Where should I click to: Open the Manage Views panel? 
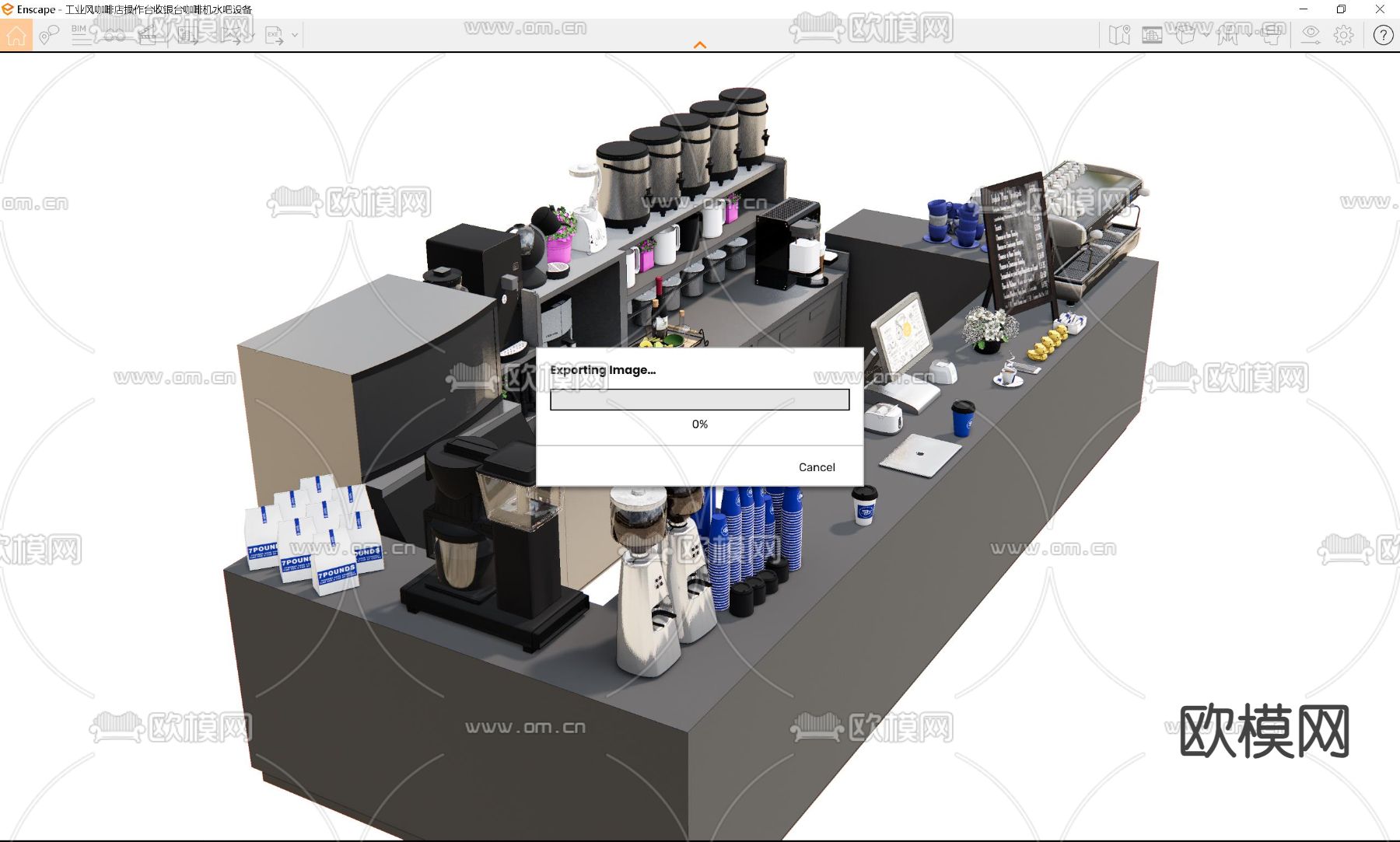[49, 36]
